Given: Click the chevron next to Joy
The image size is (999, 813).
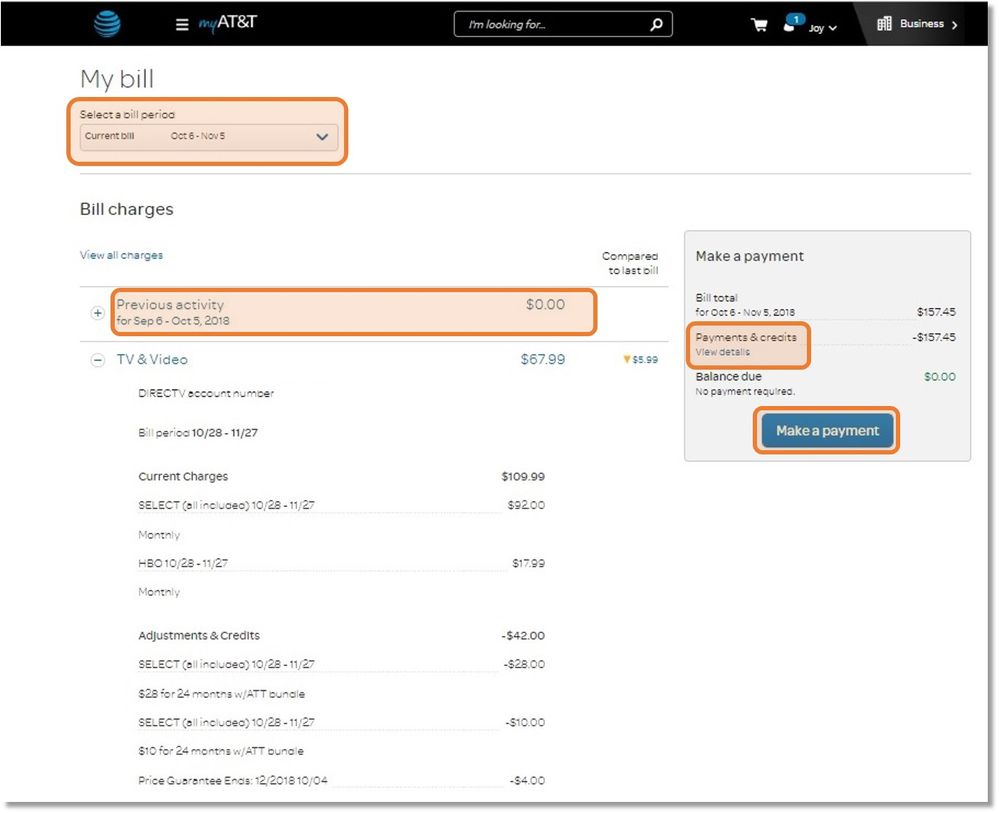Looking at the screenshot, I should [831, 28].
